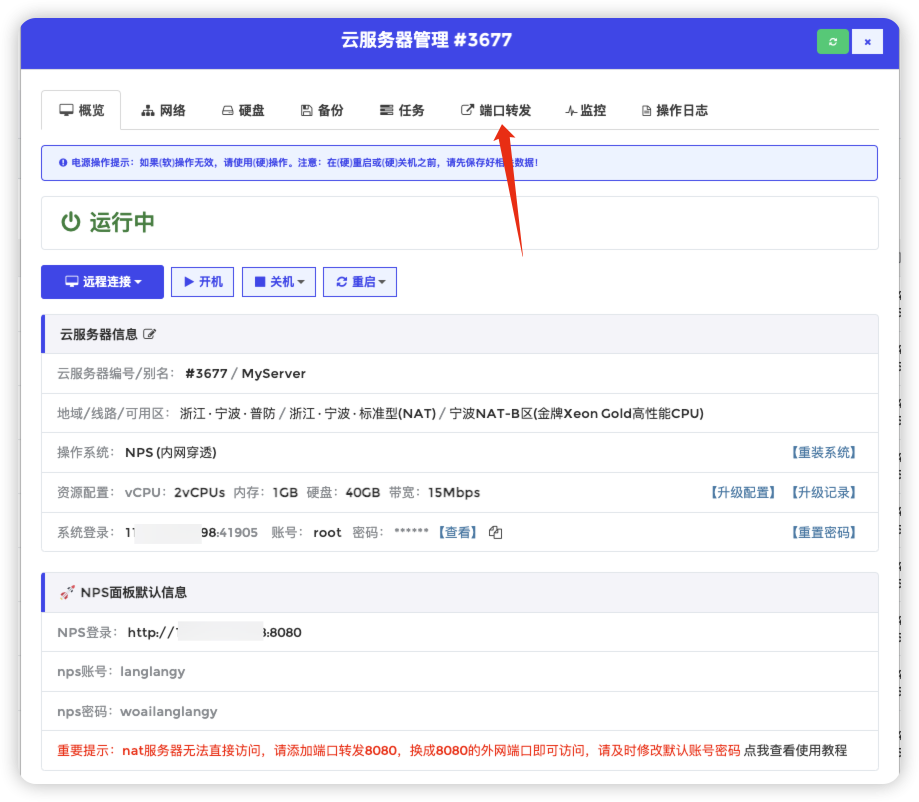Click the dialog title 云服务器管理 #3677

(x=427, y=40)
